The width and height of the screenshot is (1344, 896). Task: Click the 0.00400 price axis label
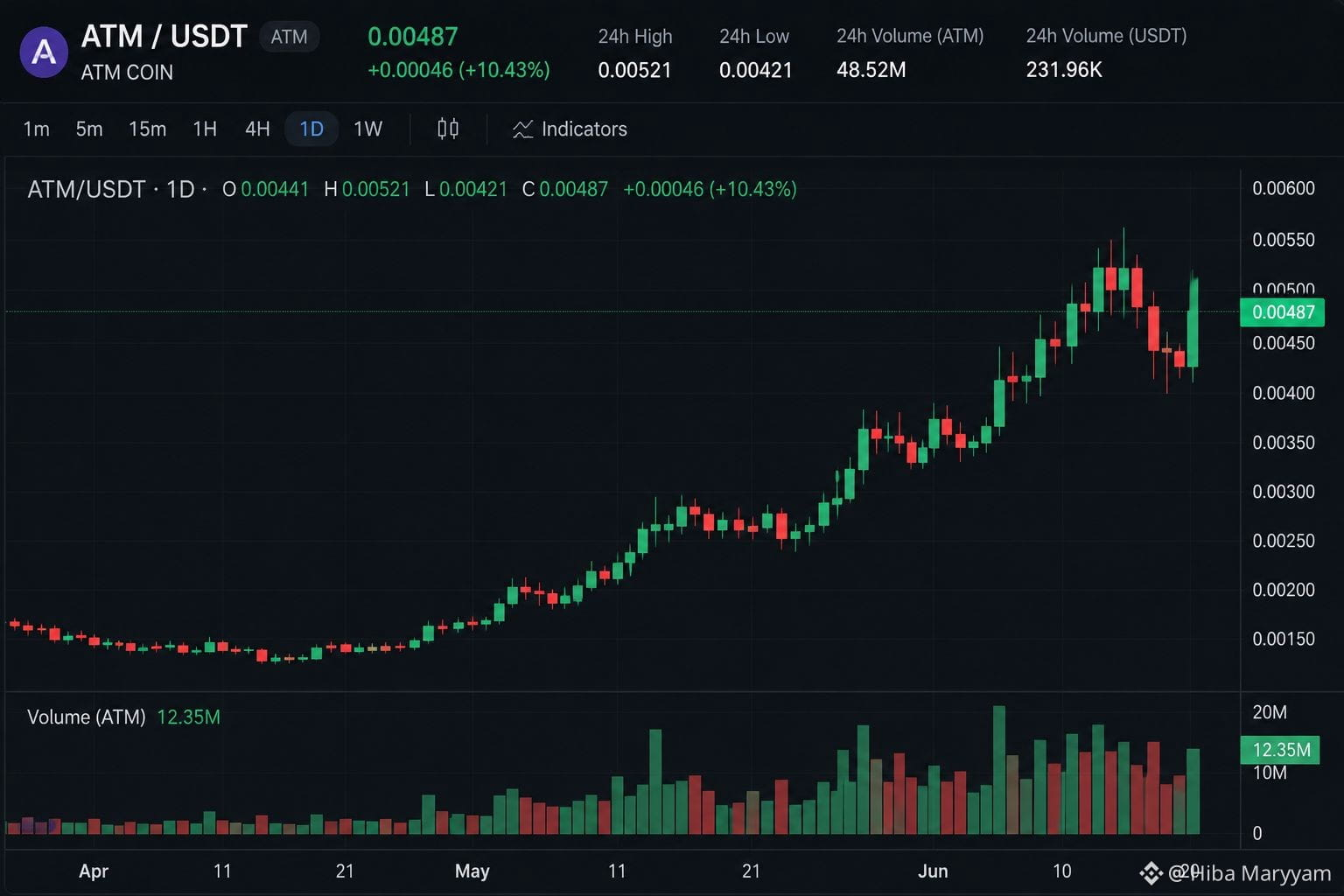coord(1284,393)
